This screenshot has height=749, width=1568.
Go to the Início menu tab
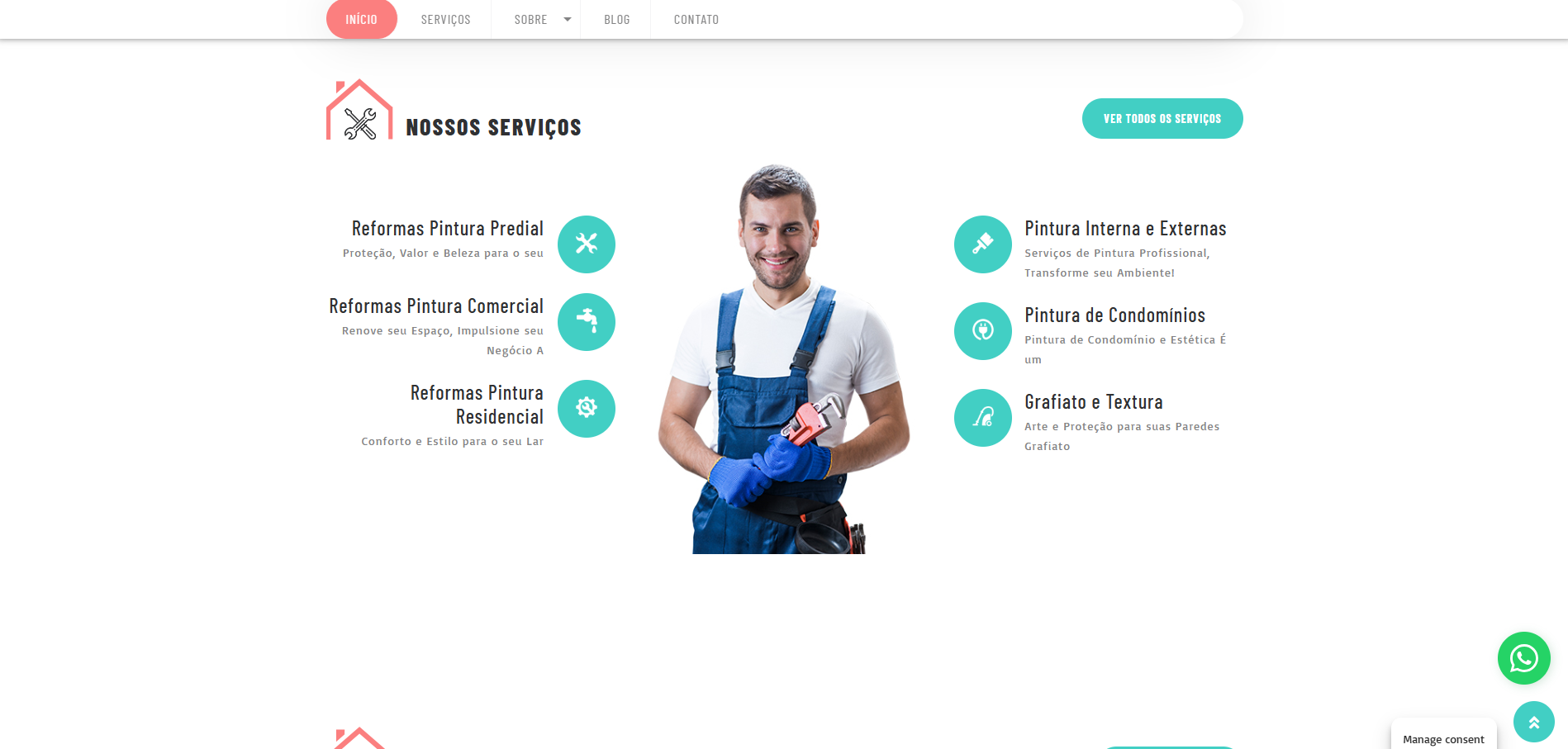(x=361, y=19)
